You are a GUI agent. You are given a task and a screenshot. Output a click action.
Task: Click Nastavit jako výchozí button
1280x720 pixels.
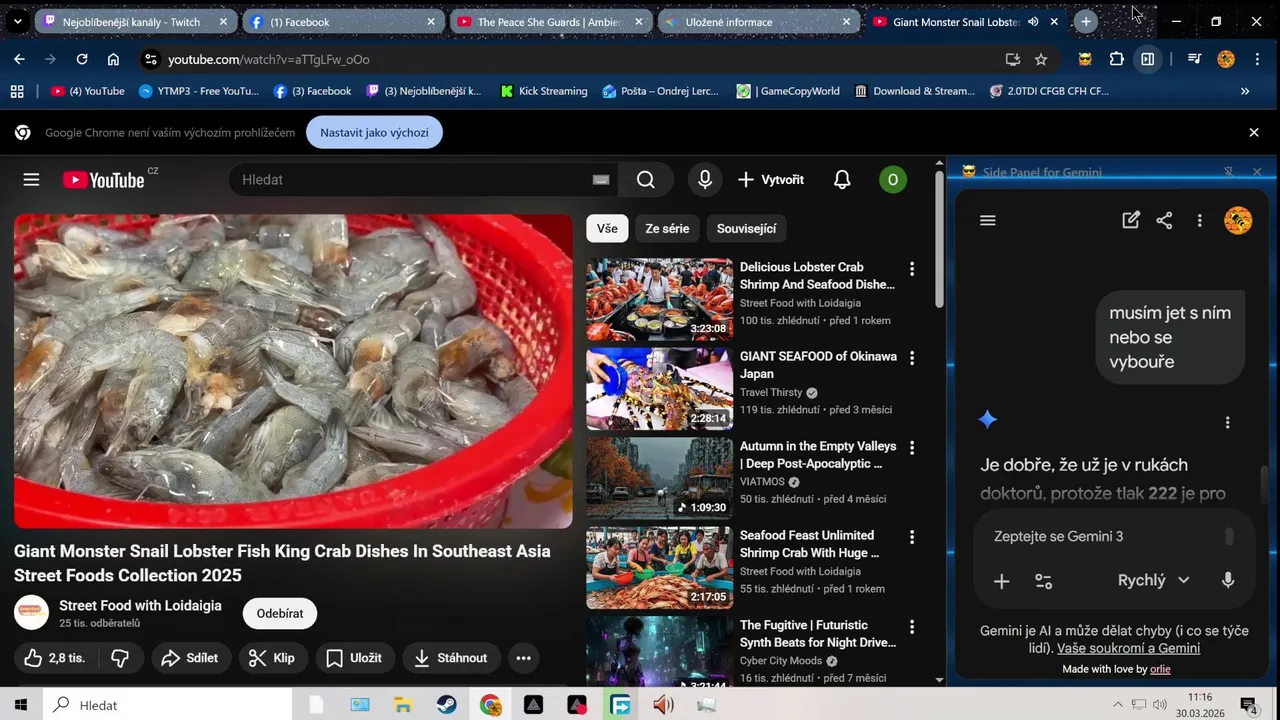click(375, 133)
